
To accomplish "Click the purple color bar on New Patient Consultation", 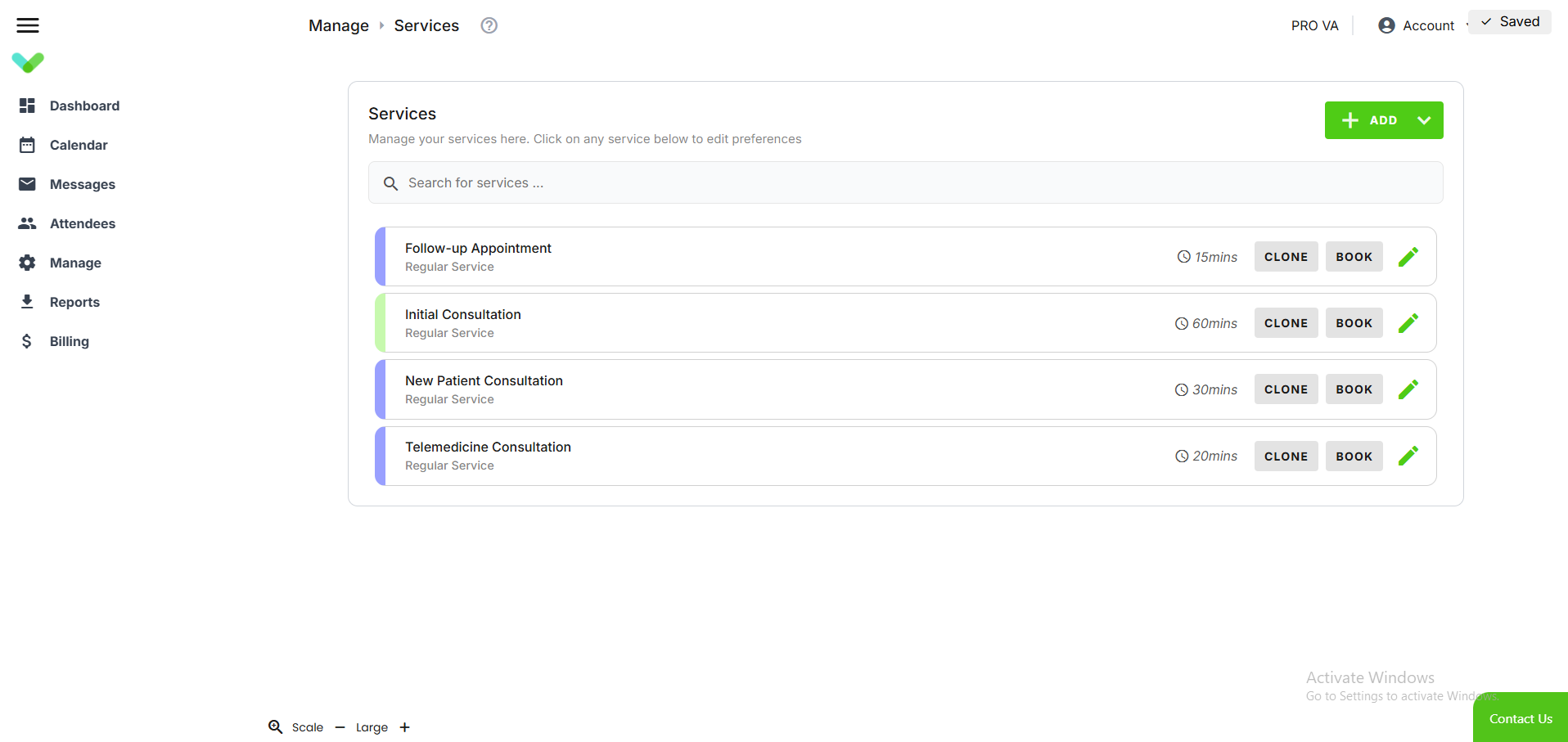I will [x=380, y=389].
